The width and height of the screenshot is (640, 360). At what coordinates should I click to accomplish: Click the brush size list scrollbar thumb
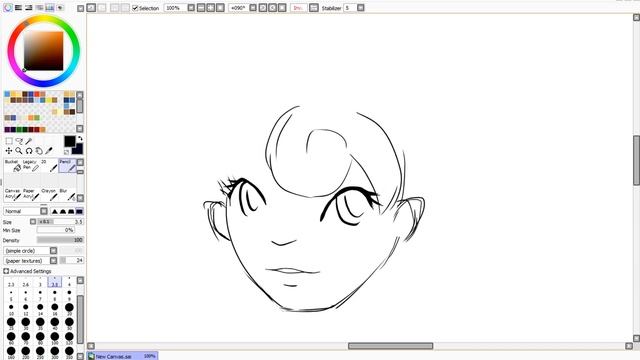(x=80, y=320)
